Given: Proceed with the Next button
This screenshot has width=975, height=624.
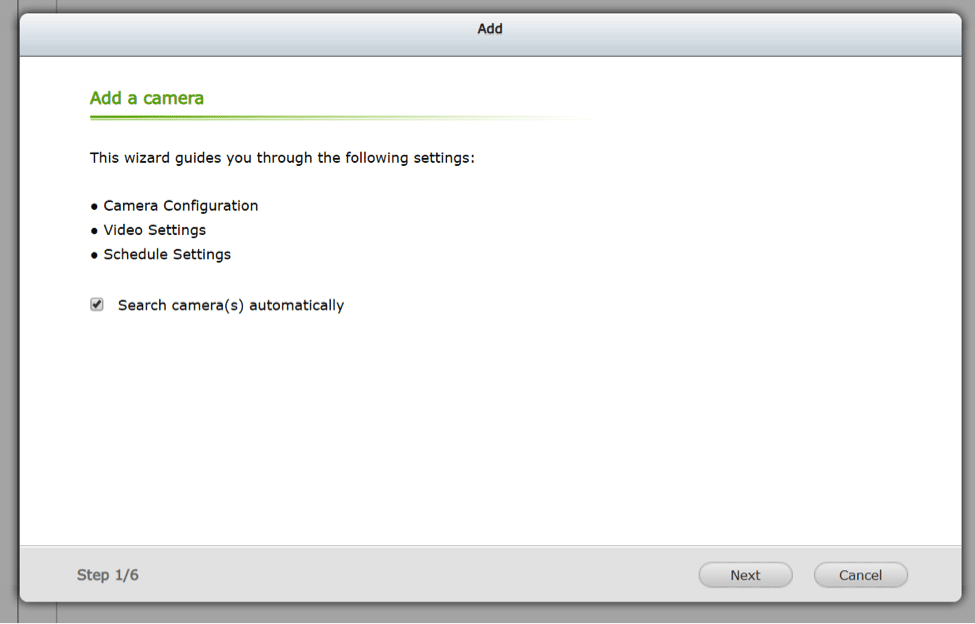Looking at the screenshot, I should (745, 575).
